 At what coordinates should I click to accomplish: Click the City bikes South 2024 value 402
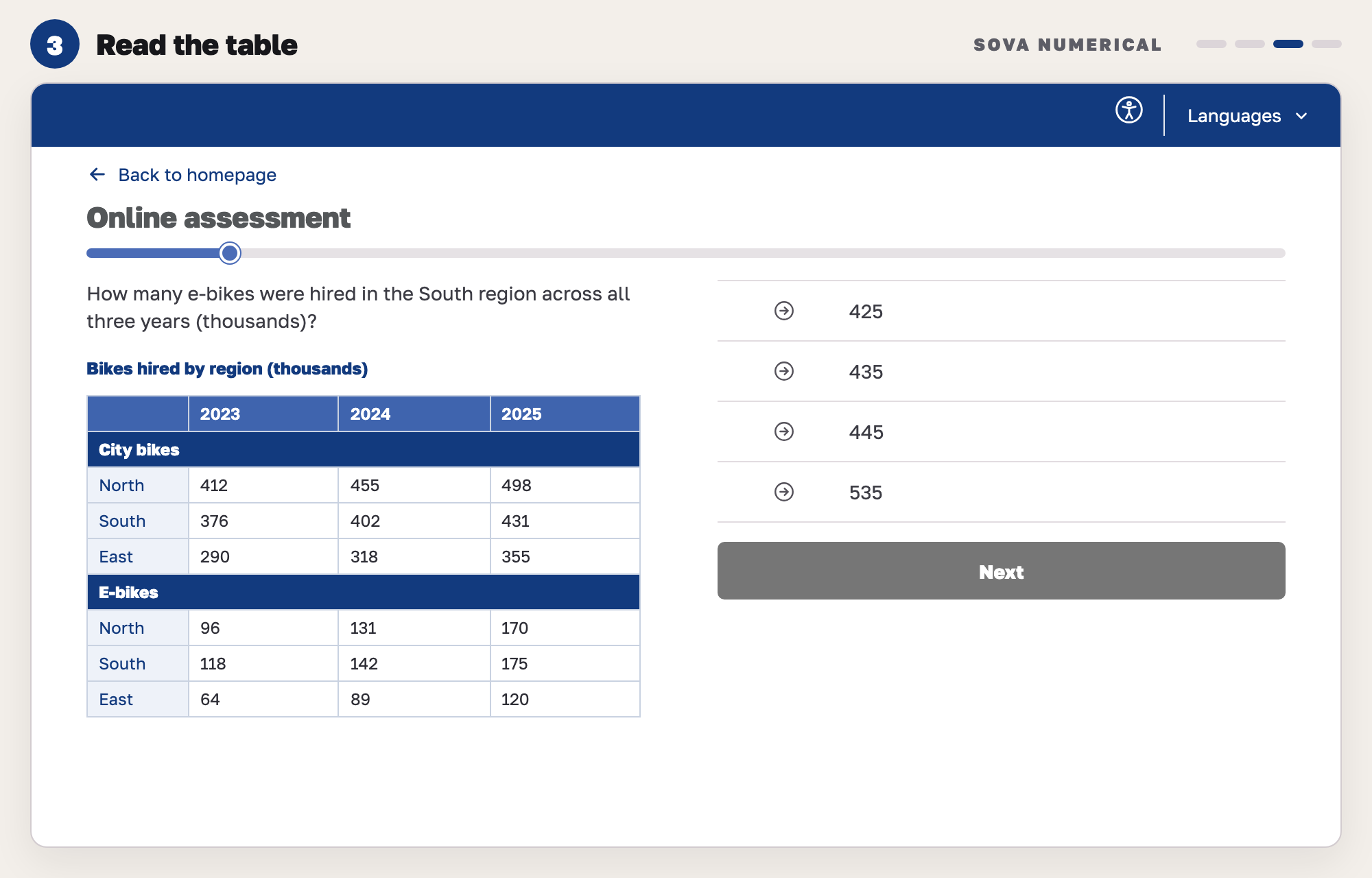pos(414,521)
